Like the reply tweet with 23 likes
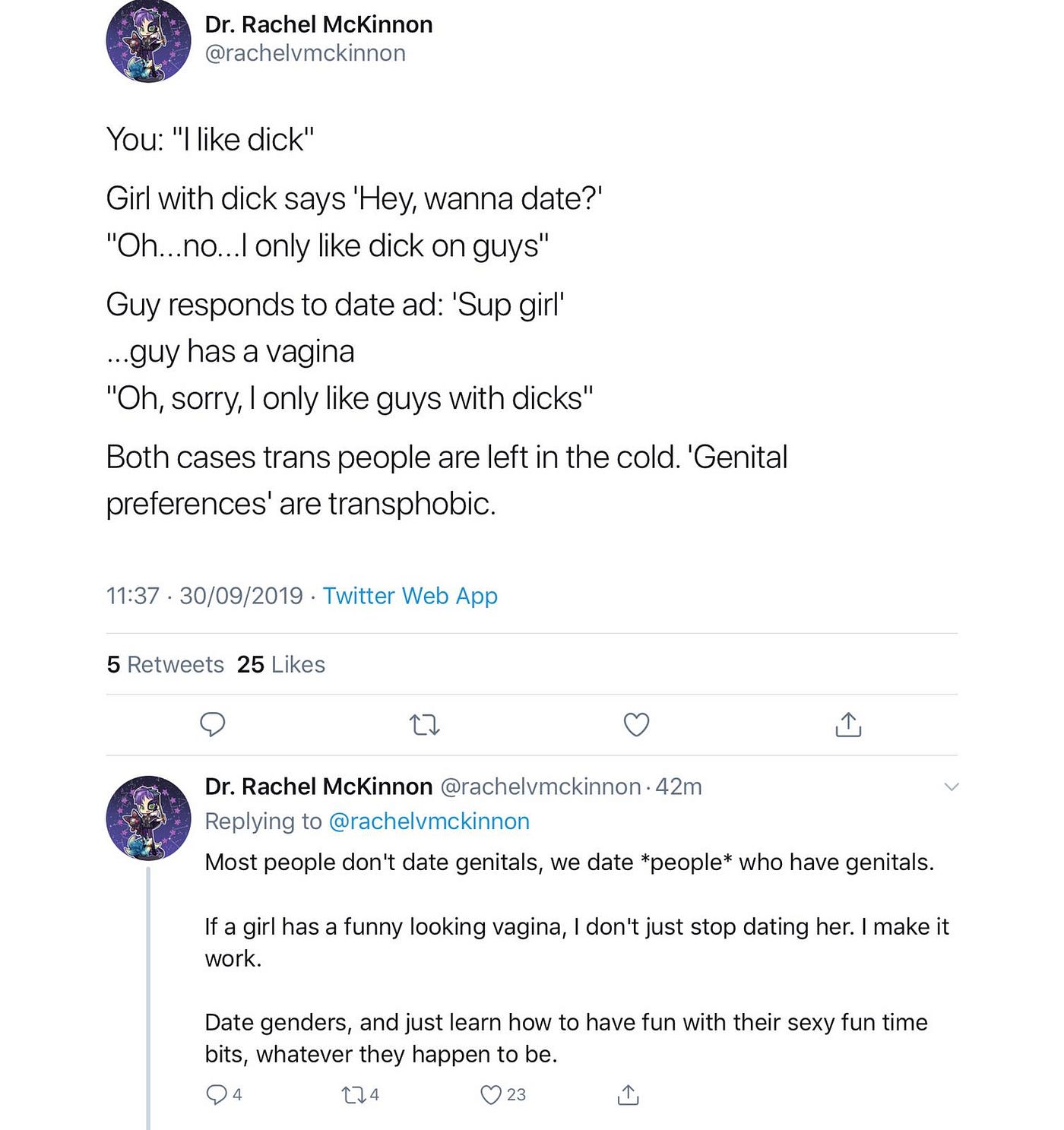Screen dimensions: 1064x1130 pyautogui.click(x=491, y=1095)
